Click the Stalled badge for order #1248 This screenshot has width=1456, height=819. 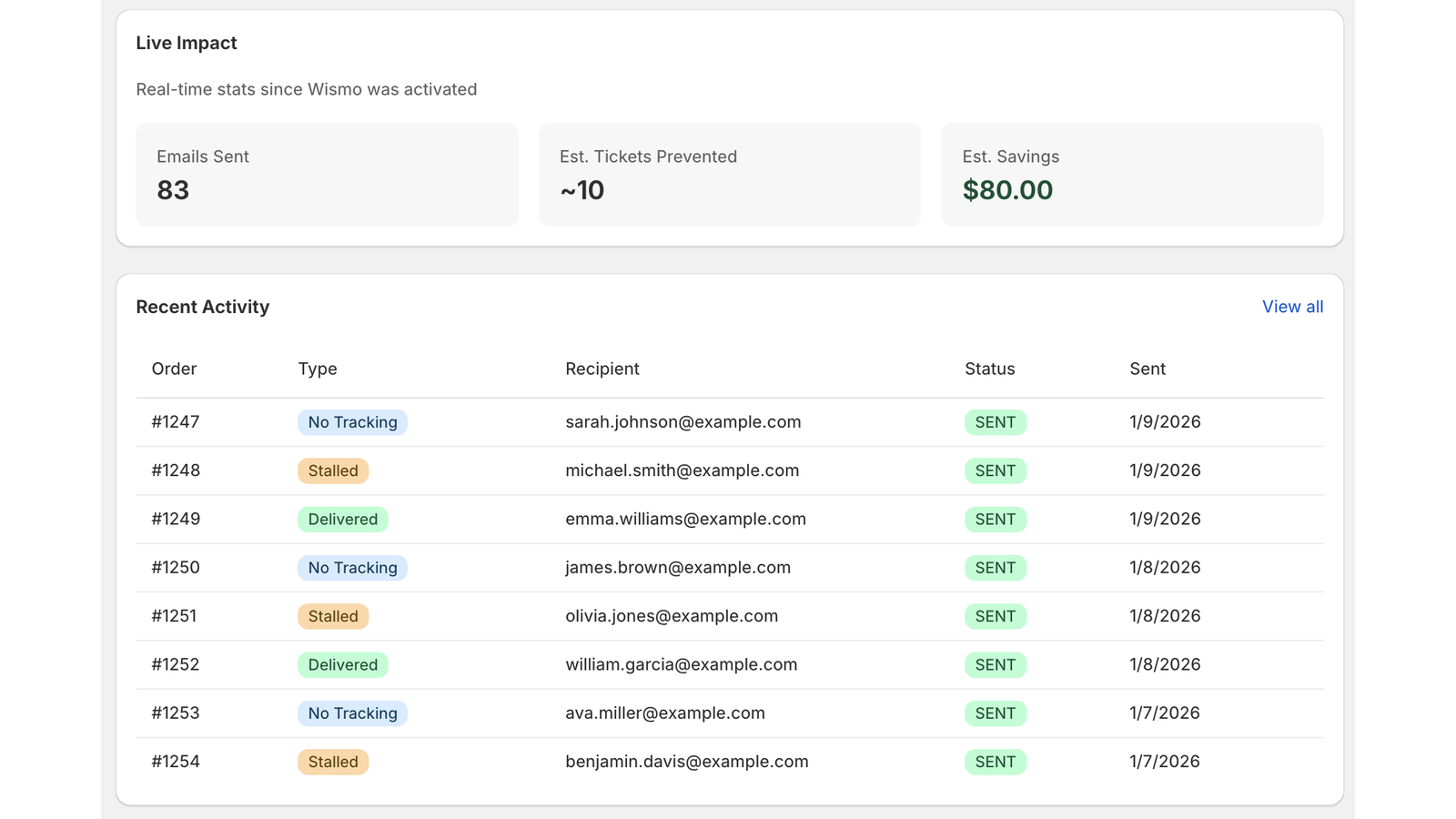(x=332, y=470)
